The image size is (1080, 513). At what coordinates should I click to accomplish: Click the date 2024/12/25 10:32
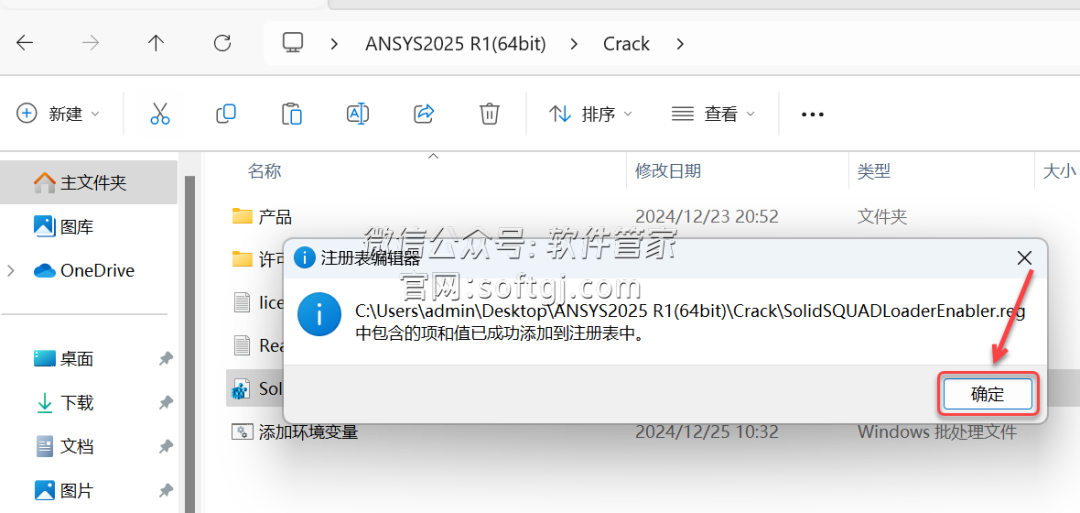click(707, 432)
